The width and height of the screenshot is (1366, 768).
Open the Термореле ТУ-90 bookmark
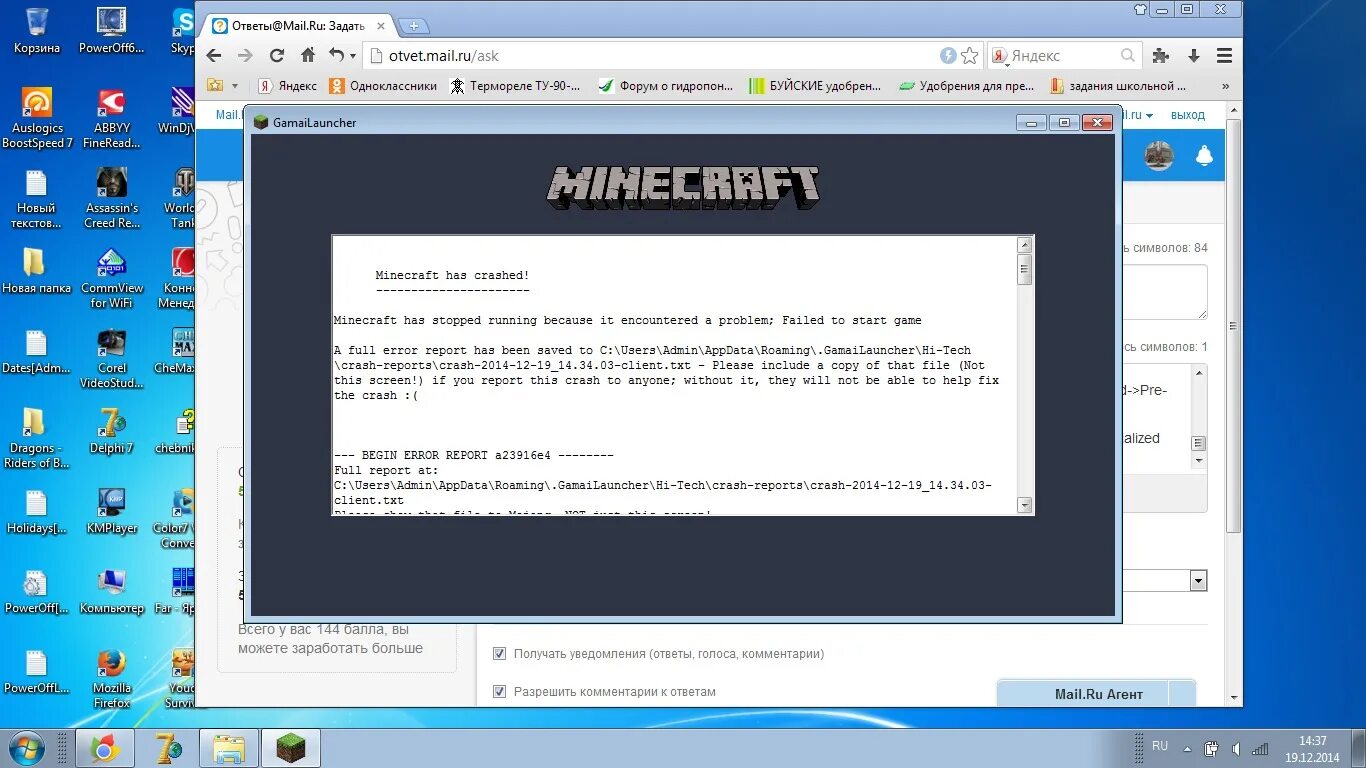[515, 86]
